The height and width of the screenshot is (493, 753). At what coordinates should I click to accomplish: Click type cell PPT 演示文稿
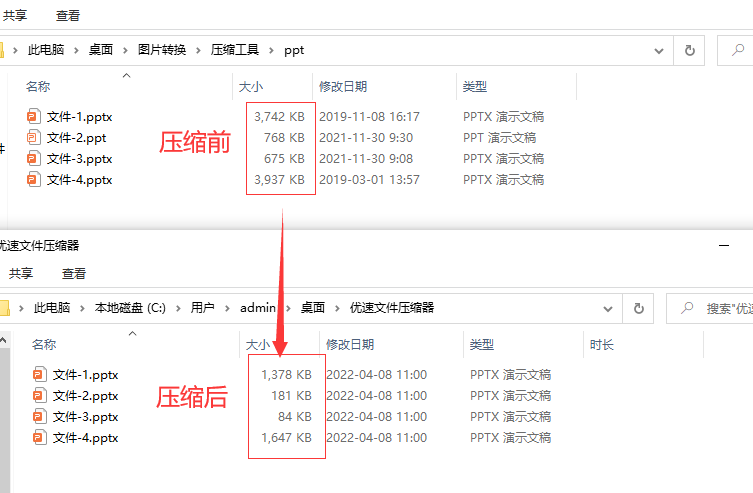[x=499, y=138]
